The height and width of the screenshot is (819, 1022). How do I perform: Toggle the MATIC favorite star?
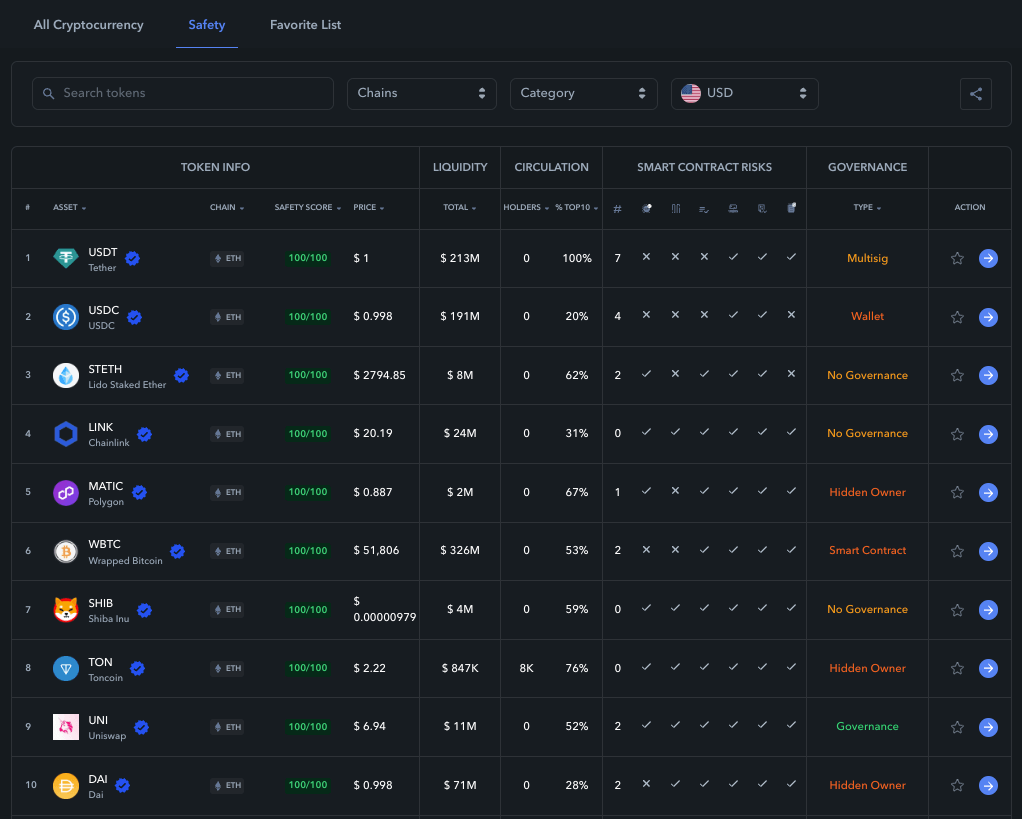click(957, 493)
